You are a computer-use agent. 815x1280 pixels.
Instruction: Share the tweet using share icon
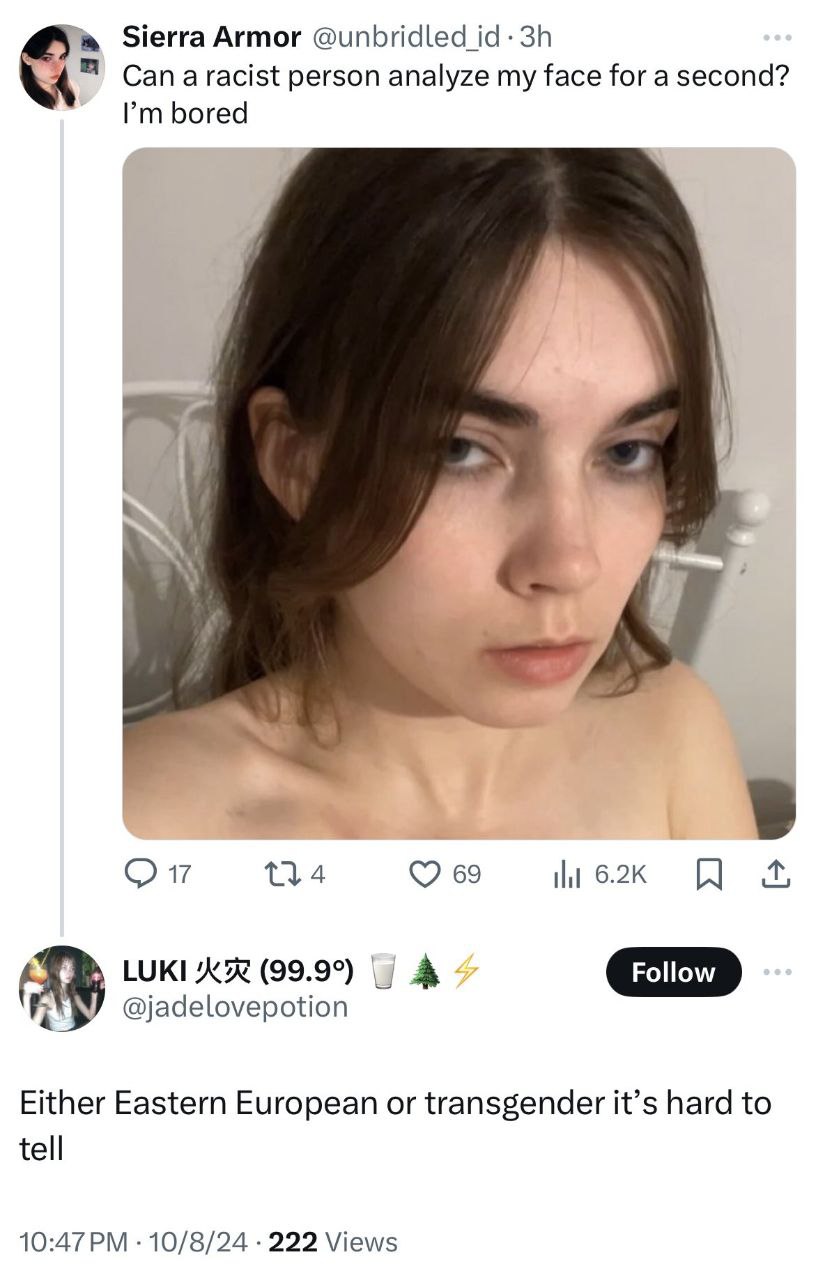coord(775,874)
